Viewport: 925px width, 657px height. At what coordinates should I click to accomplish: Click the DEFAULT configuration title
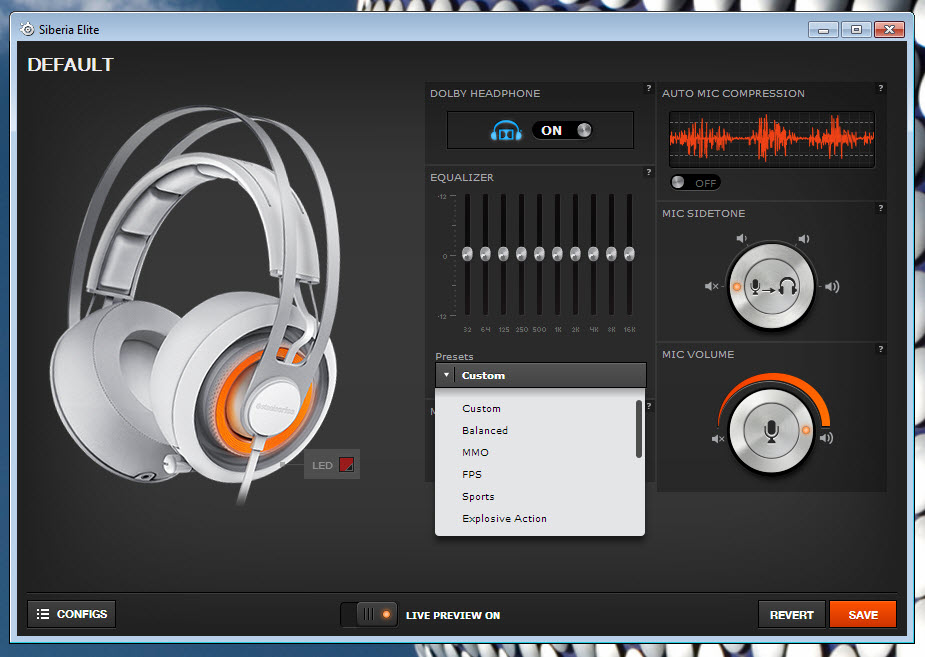[70, 64]
